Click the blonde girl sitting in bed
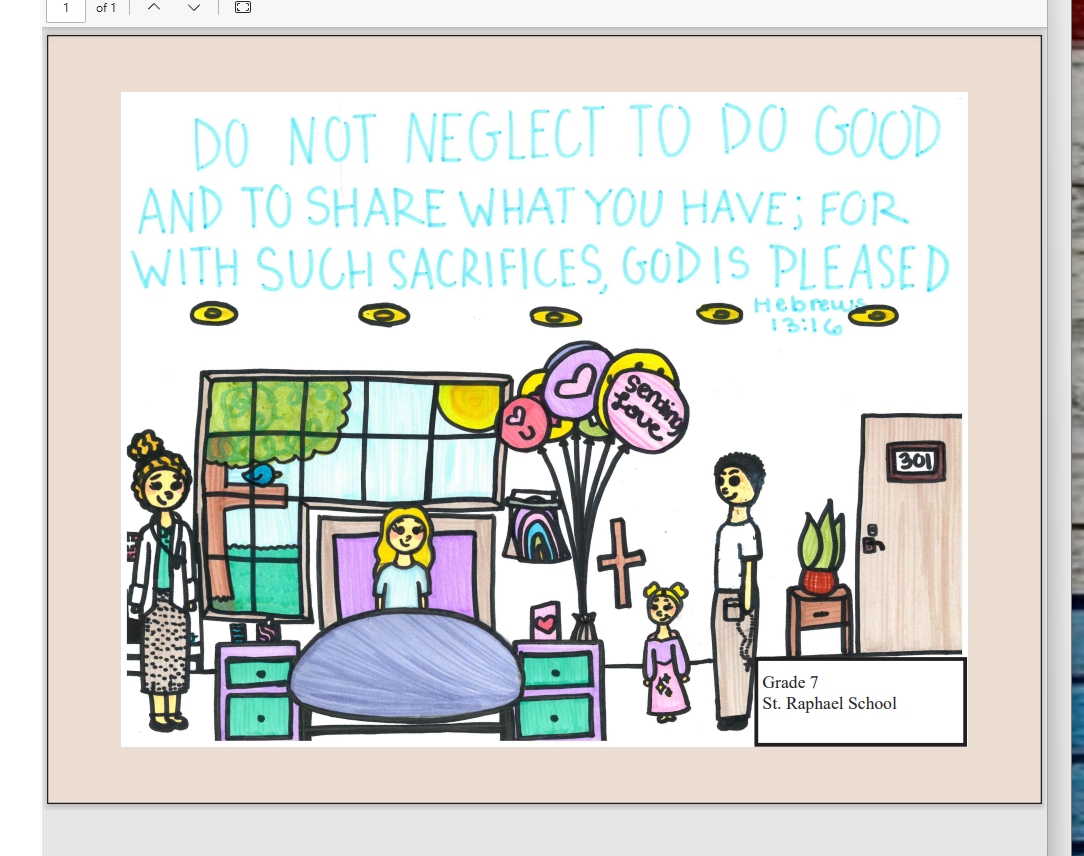The width and height of the screenshot is (1084, 856). (403, 557)
